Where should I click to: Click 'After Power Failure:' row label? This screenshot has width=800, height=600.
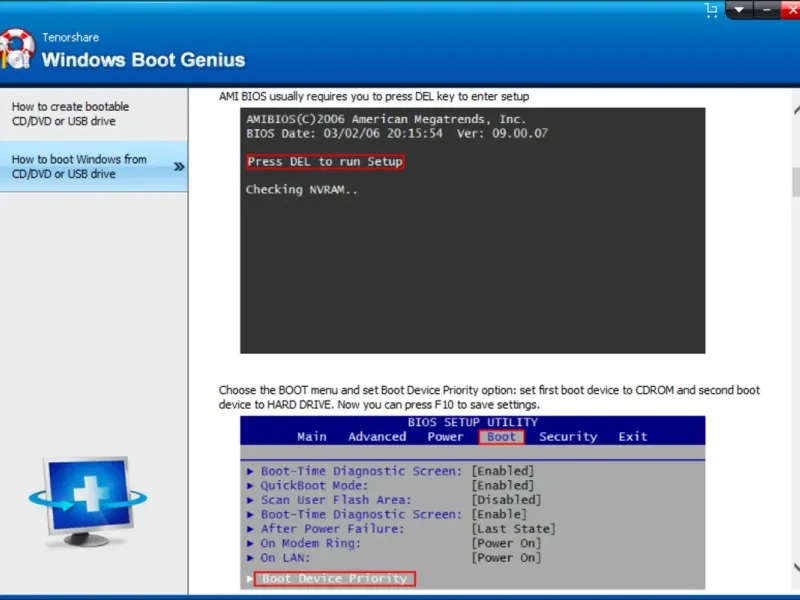click(332, 529)
